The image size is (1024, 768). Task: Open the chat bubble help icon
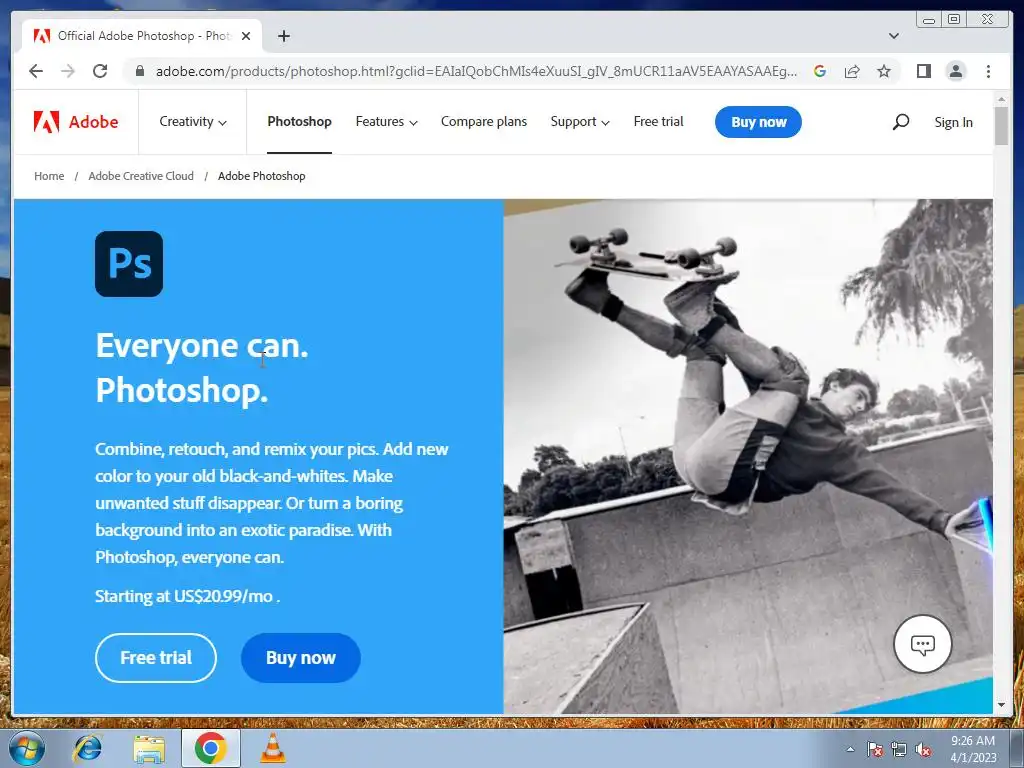922,644
